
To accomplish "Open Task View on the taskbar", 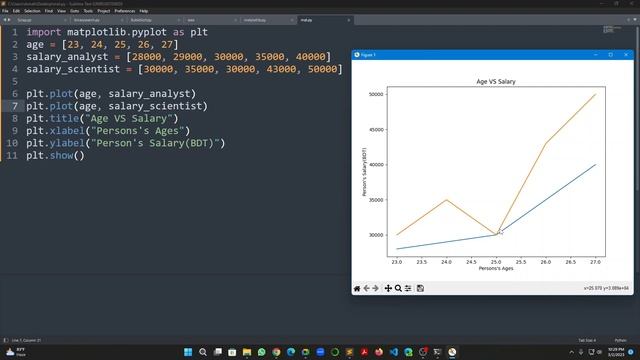I will point(218,352).
